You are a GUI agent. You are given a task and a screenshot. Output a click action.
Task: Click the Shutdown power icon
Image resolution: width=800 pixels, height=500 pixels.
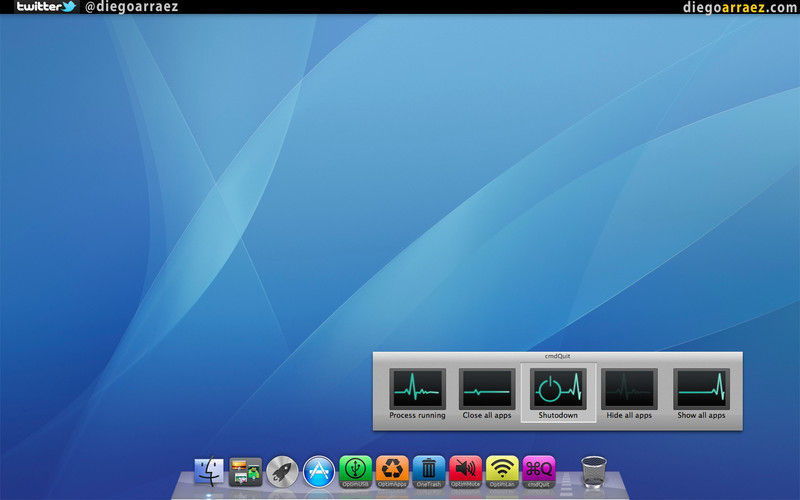pos(558,388)
